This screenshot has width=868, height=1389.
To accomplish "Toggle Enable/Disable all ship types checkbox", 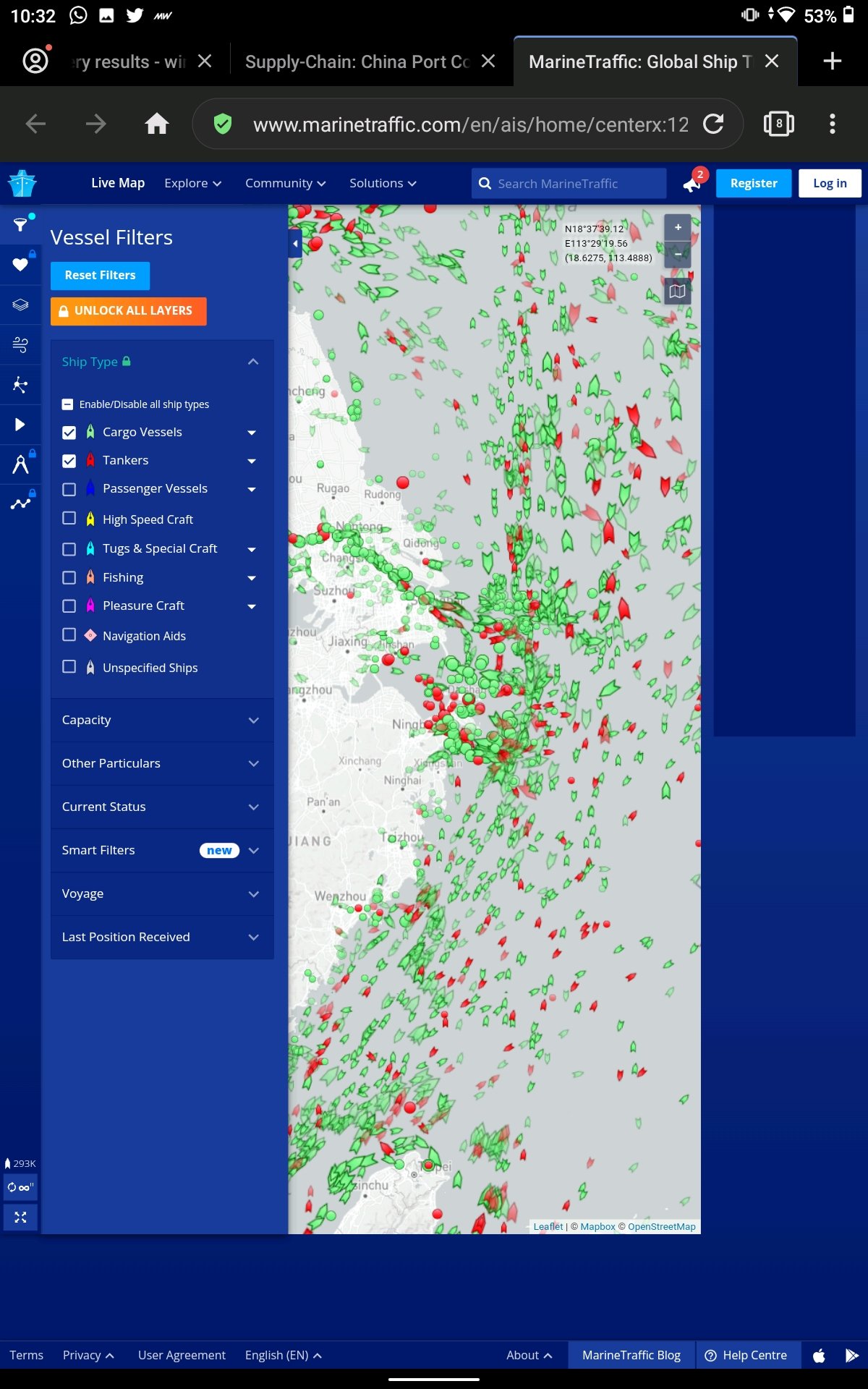I will [x=67, y=404].
